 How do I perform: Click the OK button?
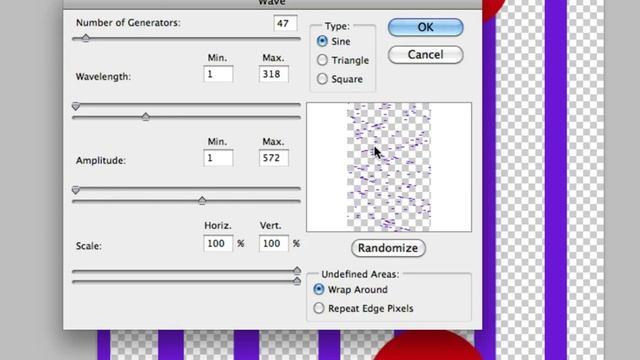(x=425, y=27)
